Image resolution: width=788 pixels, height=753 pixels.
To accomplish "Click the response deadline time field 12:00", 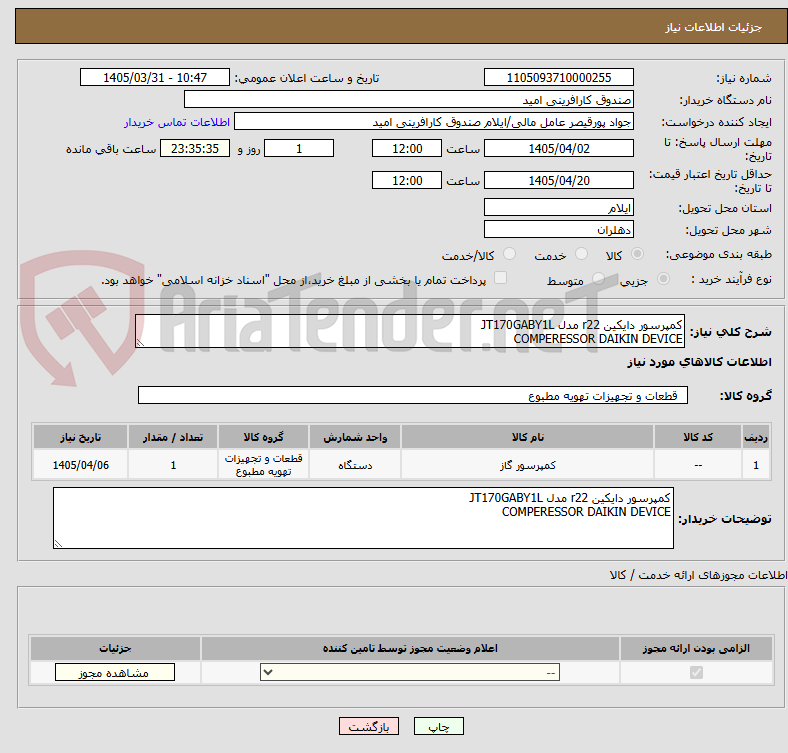I will click(407, 148).
